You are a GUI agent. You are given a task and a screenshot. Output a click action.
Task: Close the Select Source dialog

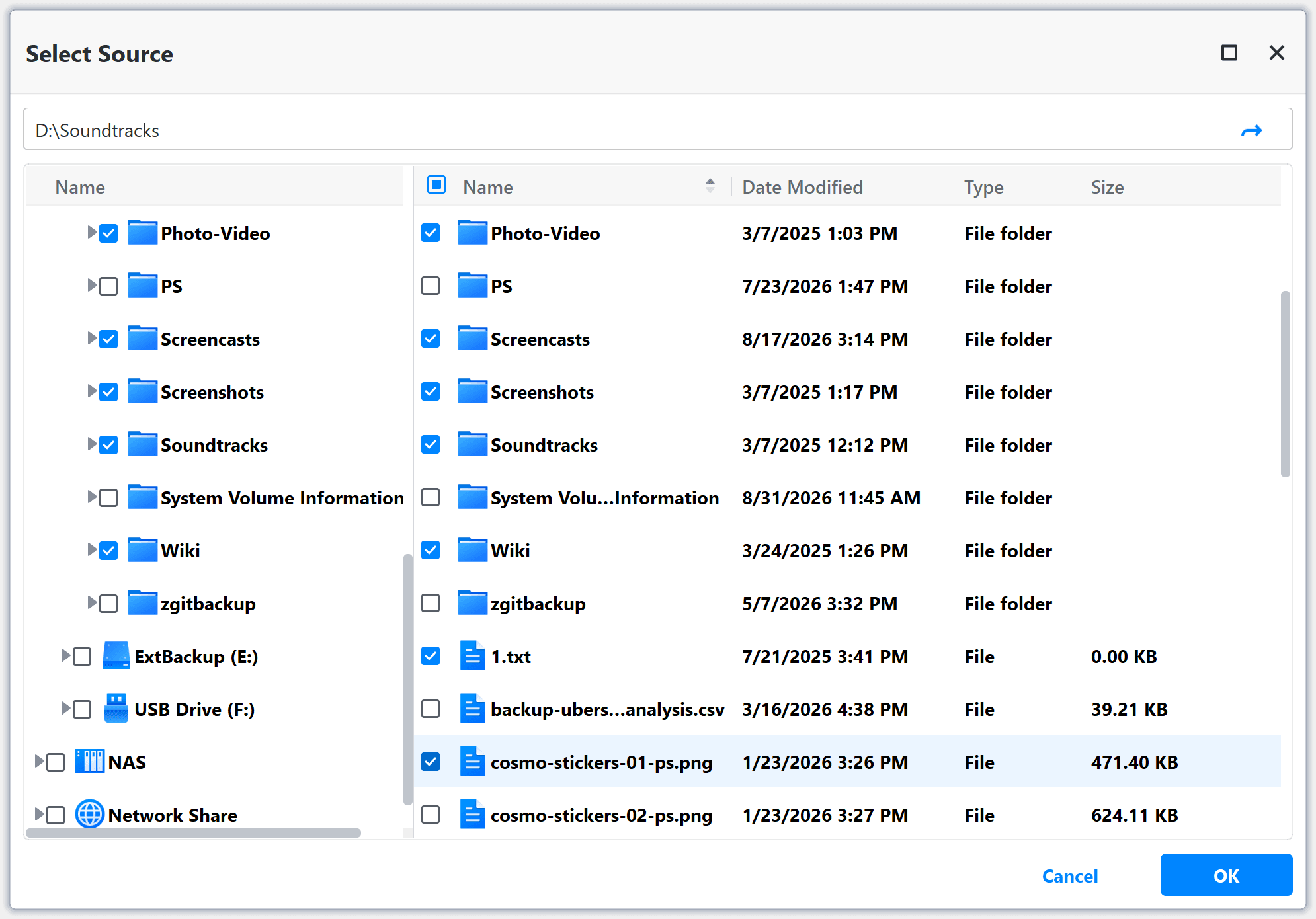[x=1277, y=53]
